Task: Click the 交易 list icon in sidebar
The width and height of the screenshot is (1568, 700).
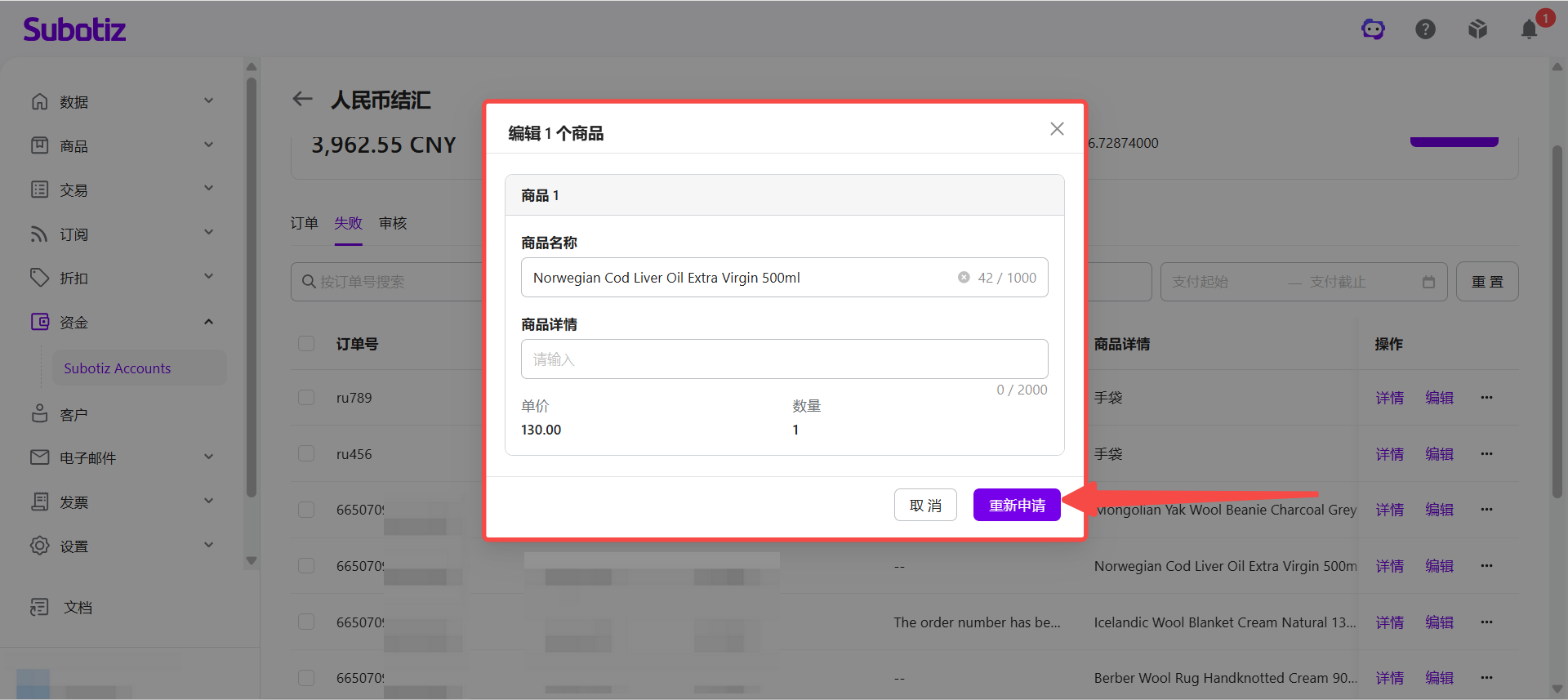Action: coord(39,189)
